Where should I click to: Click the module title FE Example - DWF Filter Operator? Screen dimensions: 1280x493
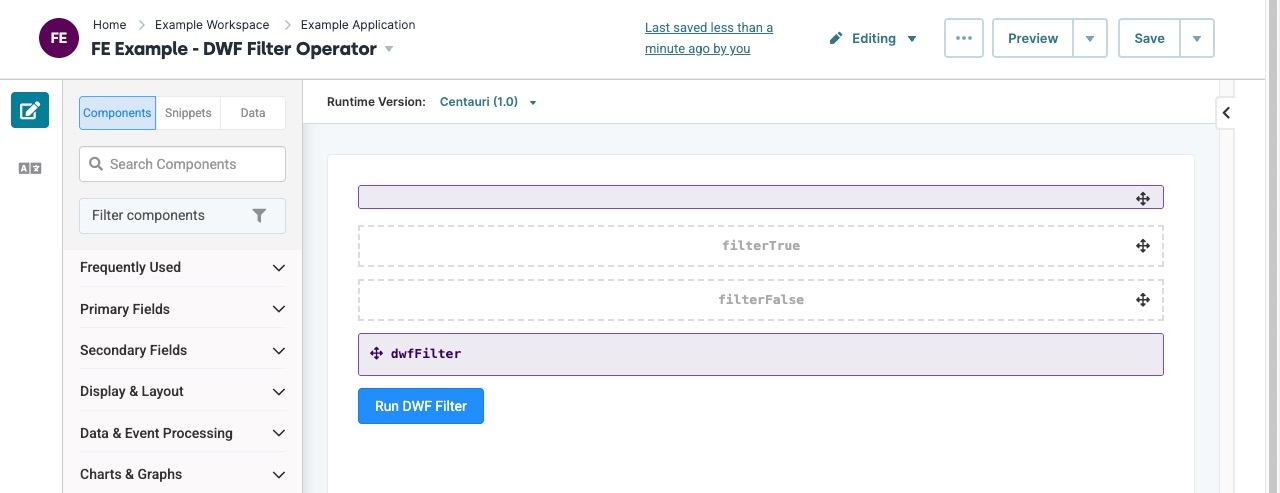tap(234, 49)
